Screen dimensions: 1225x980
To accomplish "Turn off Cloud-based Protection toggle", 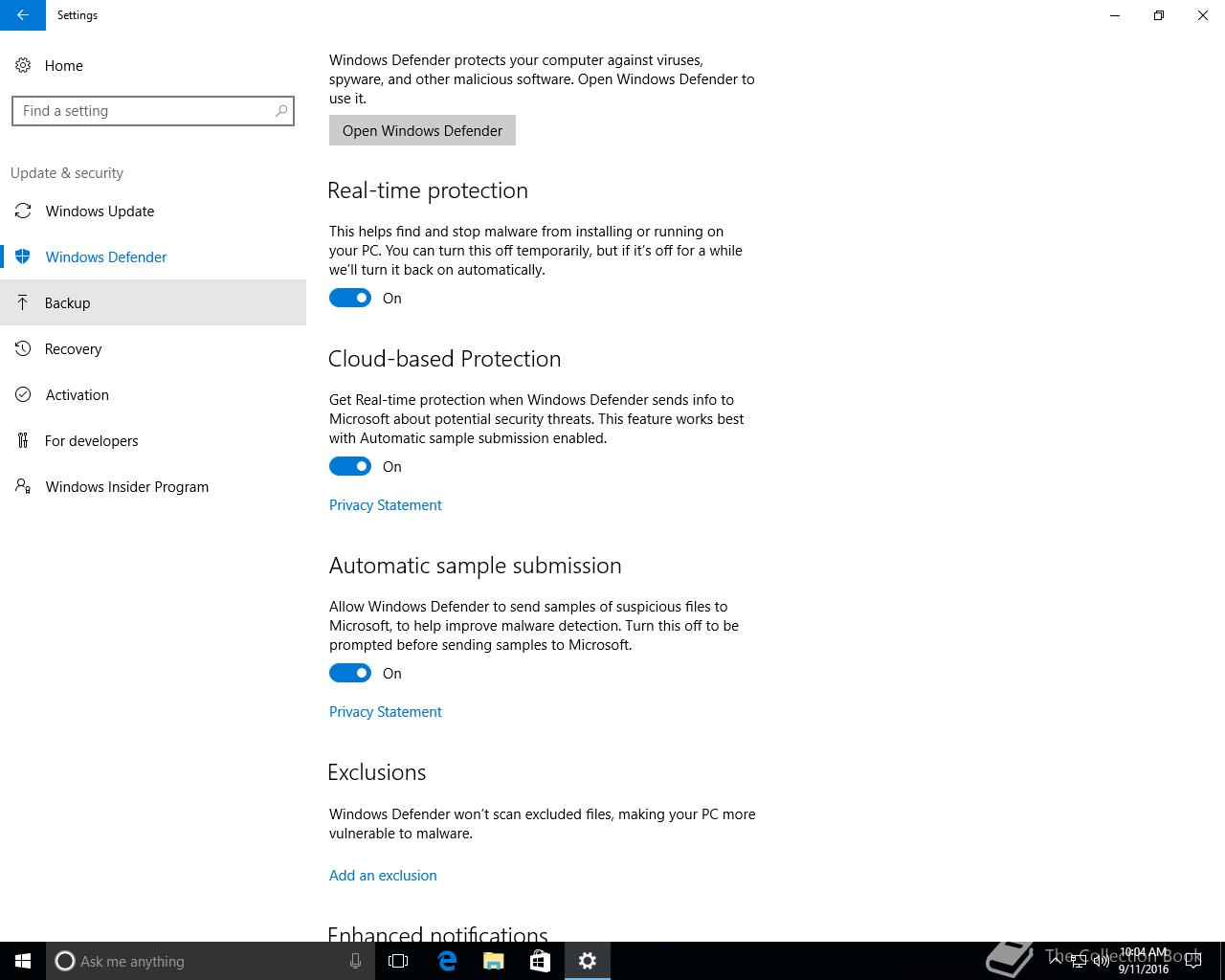I will pos(350,466).
